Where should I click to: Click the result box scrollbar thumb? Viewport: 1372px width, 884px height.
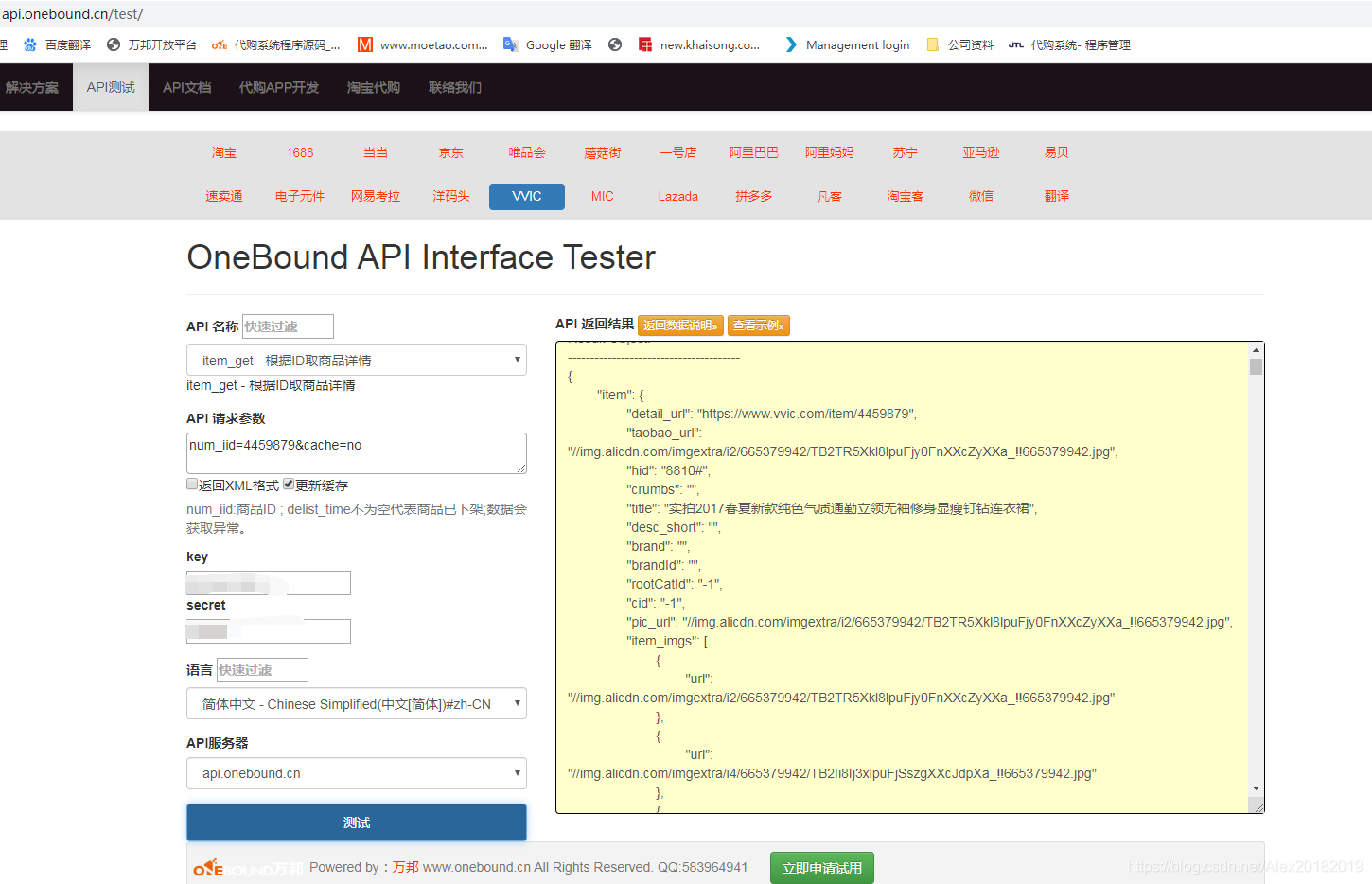(1256, 366)
